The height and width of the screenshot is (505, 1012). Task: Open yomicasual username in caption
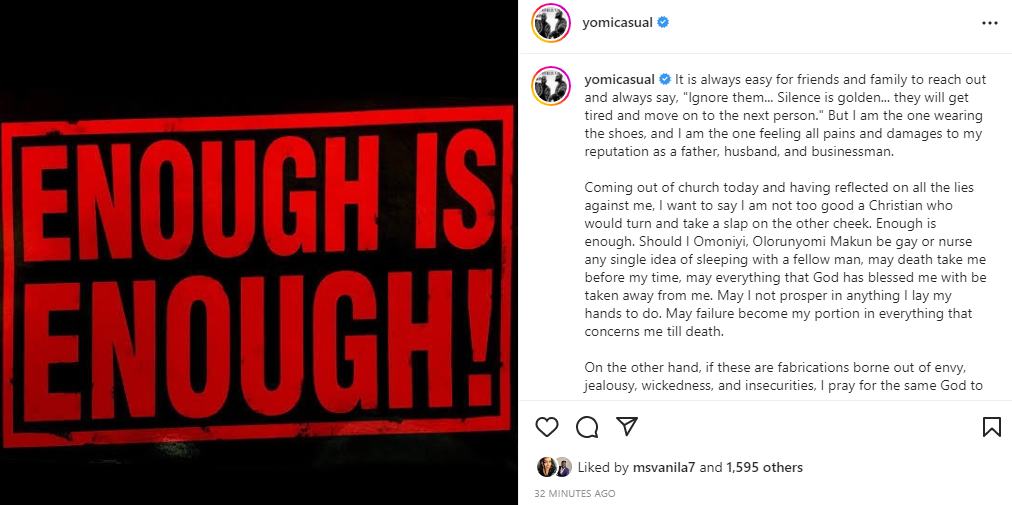coord(619,80)
